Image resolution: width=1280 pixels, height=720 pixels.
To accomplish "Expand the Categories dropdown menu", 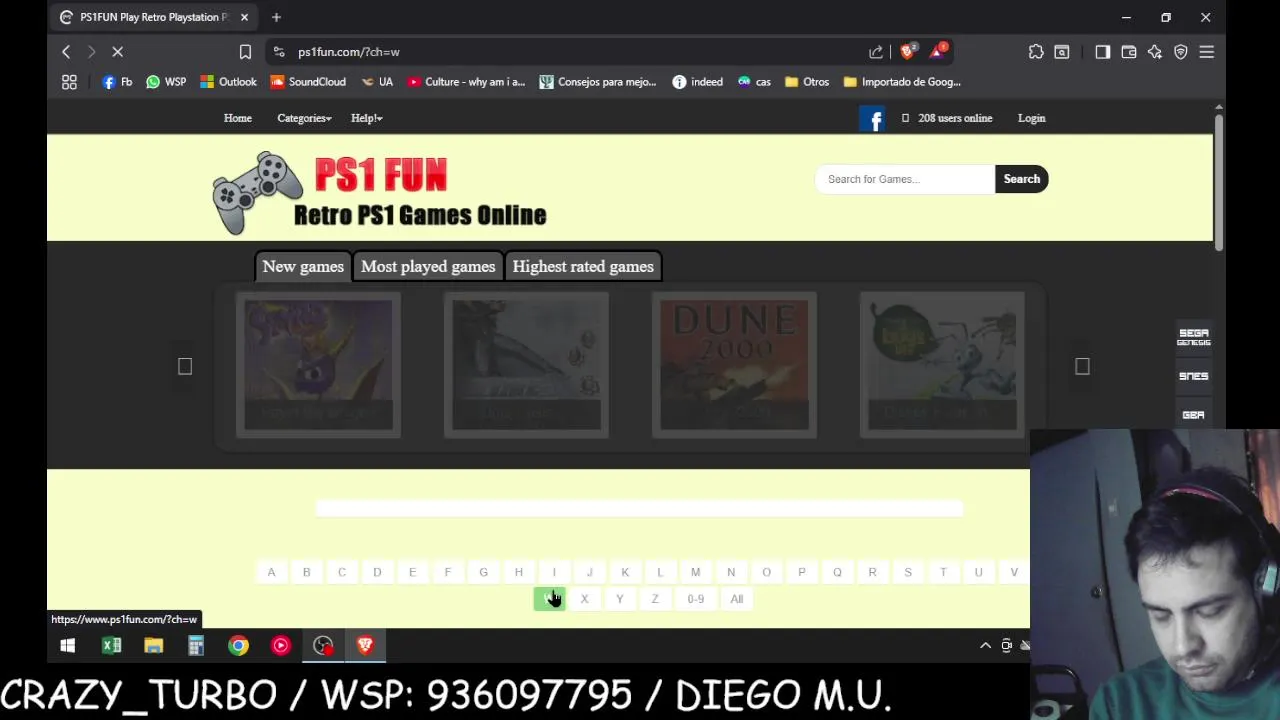I will pos(304,118).
